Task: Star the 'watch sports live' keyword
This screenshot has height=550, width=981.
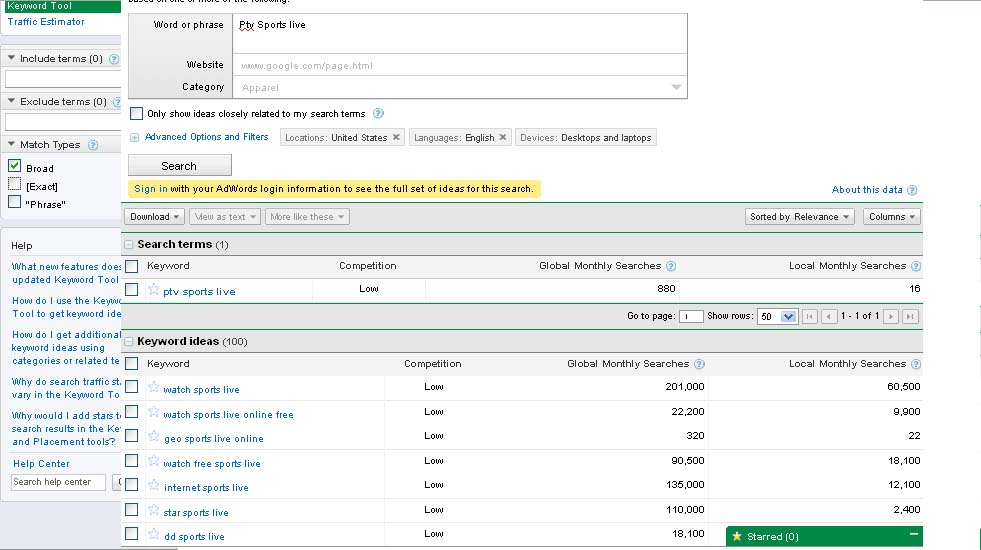Action: pyautogui.click(x=153, y=387)
